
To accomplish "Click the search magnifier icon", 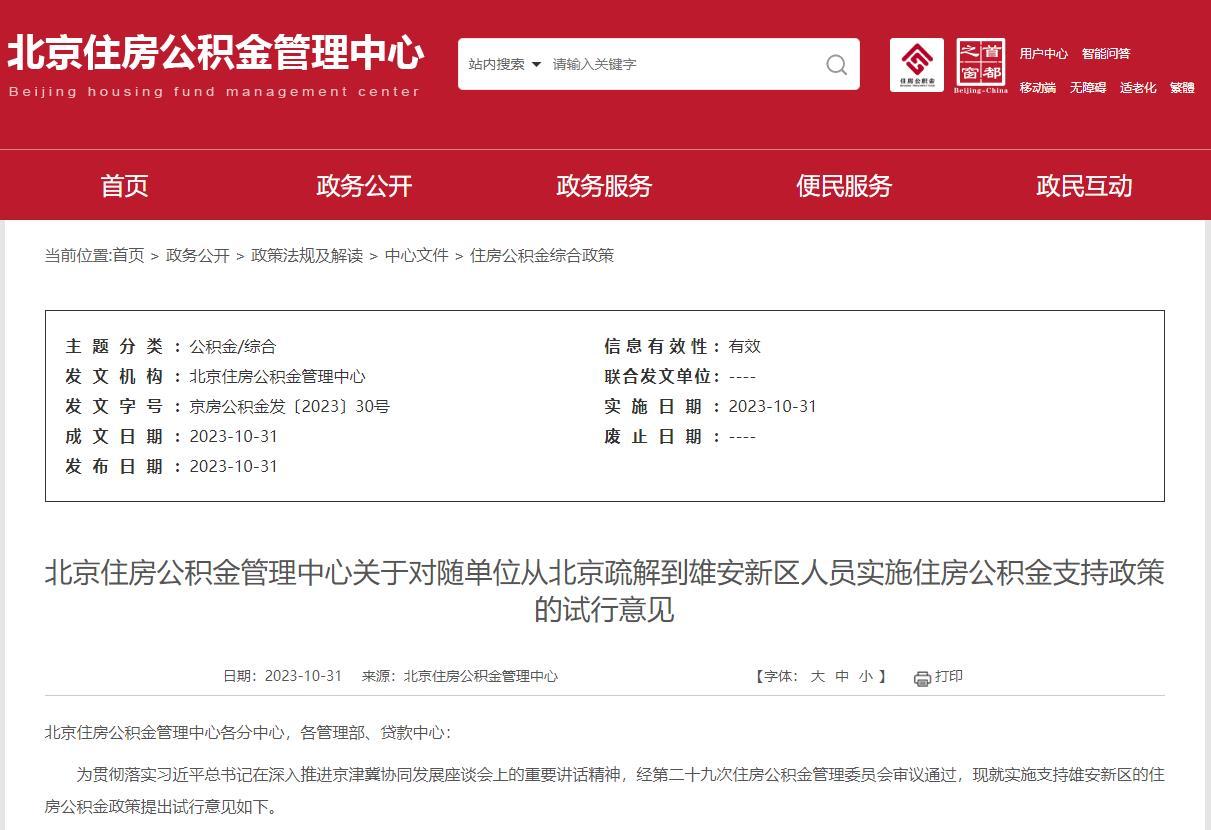I will click(836, 65).
